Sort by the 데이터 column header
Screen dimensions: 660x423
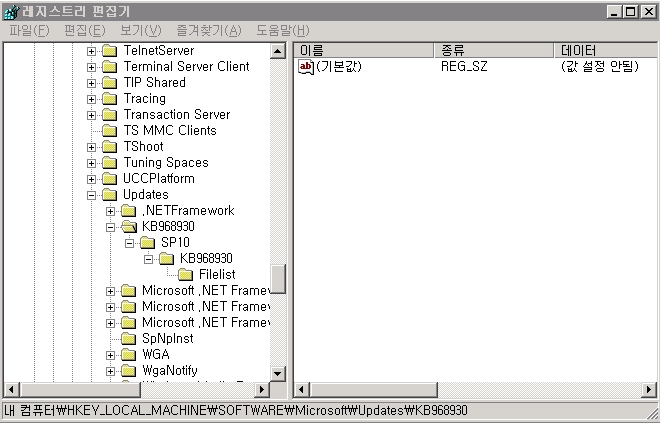pyautogui.click(x=605, y=51)
